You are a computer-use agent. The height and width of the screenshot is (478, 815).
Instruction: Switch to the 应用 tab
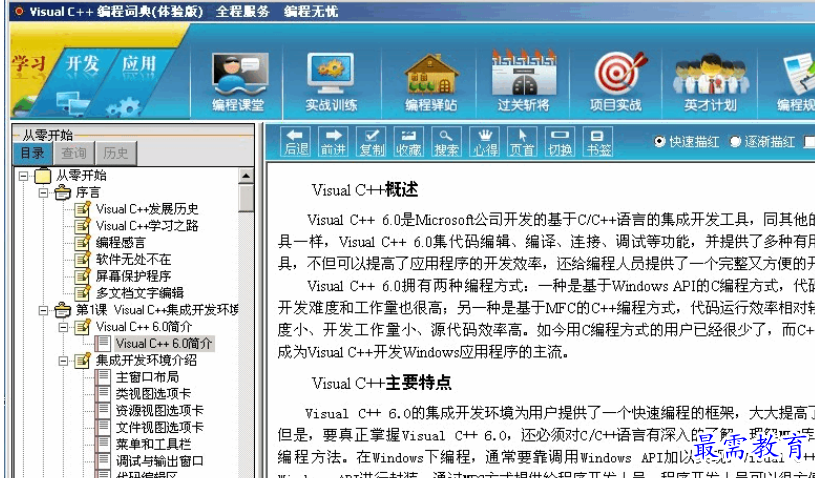point(138,64)
